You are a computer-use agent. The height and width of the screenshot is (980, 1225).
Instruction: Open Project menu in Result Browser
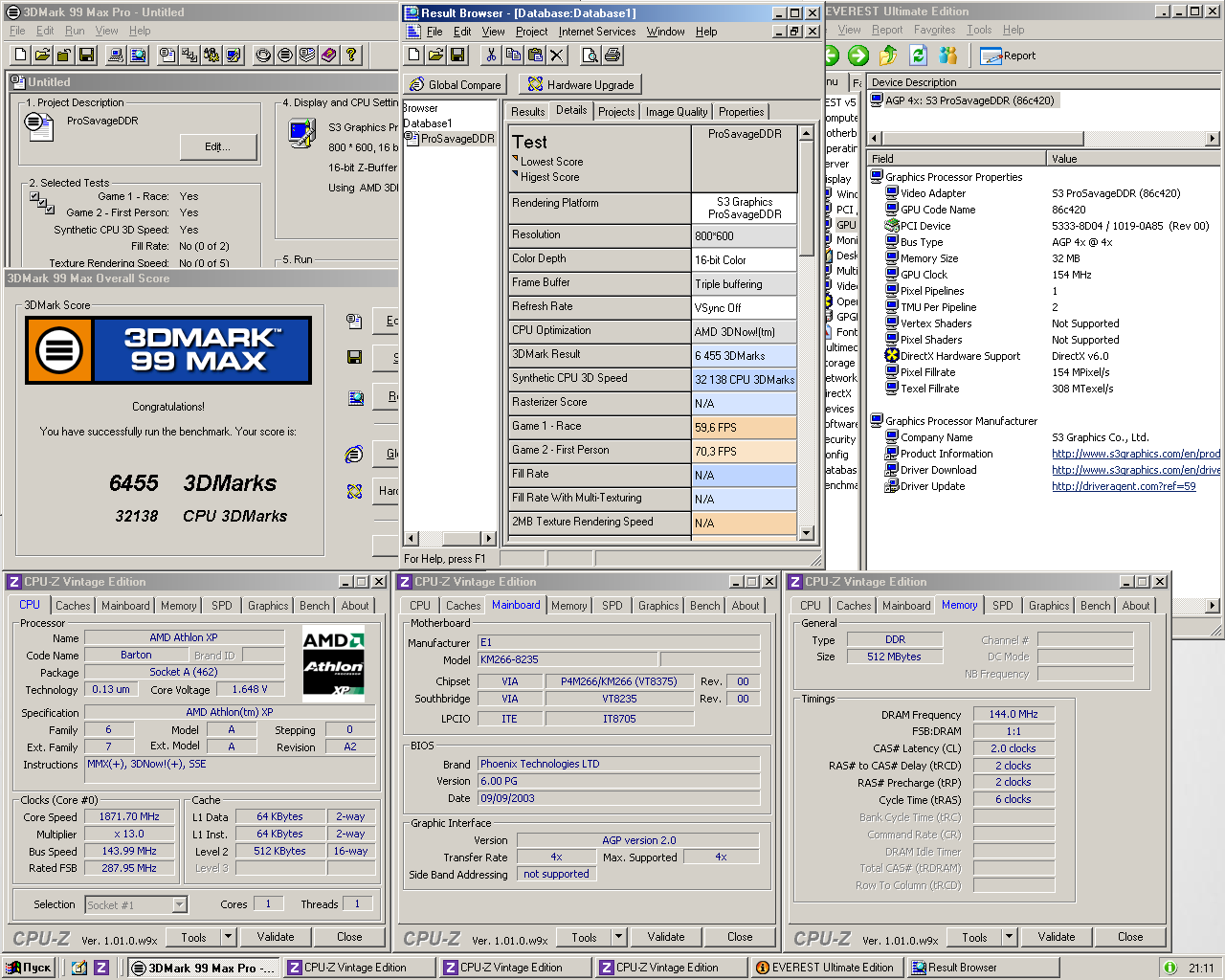(531, 32)
